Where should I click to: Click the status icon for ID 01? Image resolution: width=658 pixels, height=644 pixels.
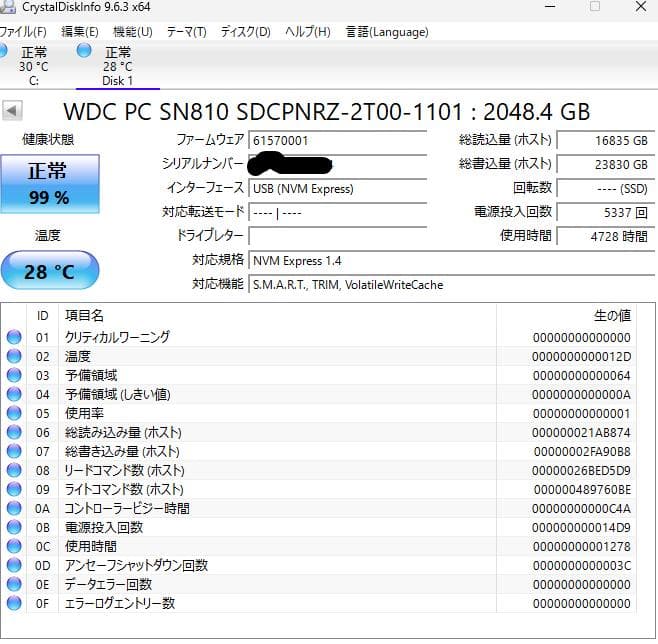tap(14, 337)
